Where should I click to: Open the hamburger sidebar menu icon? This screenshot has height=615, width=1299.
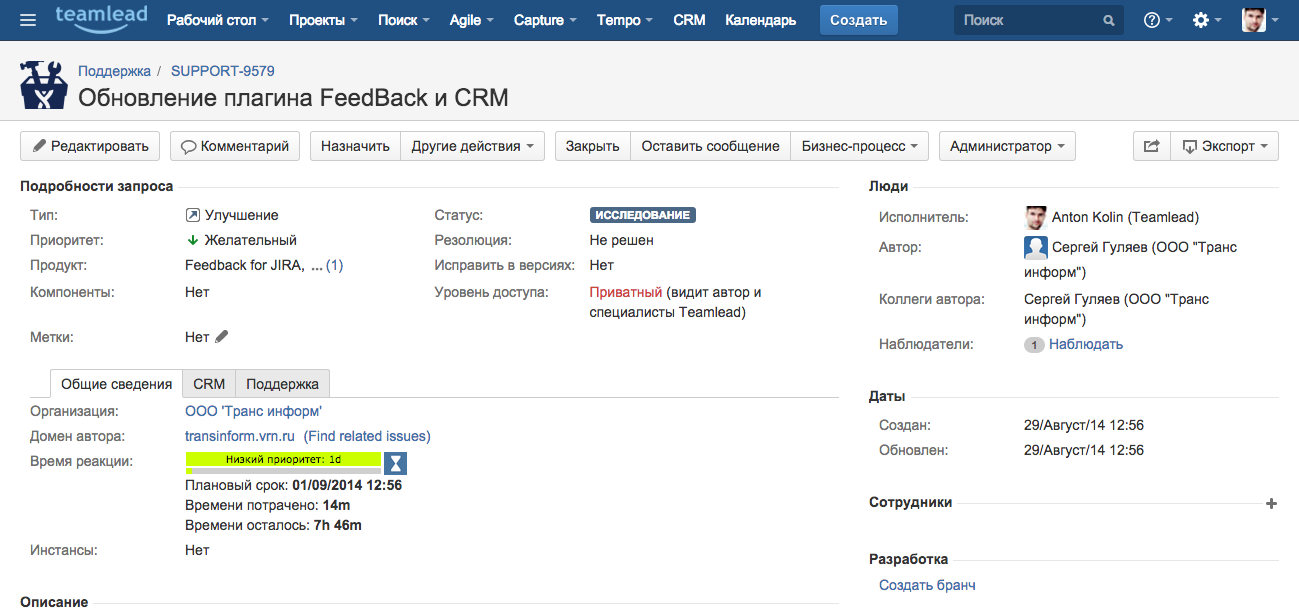pos(28,20)
